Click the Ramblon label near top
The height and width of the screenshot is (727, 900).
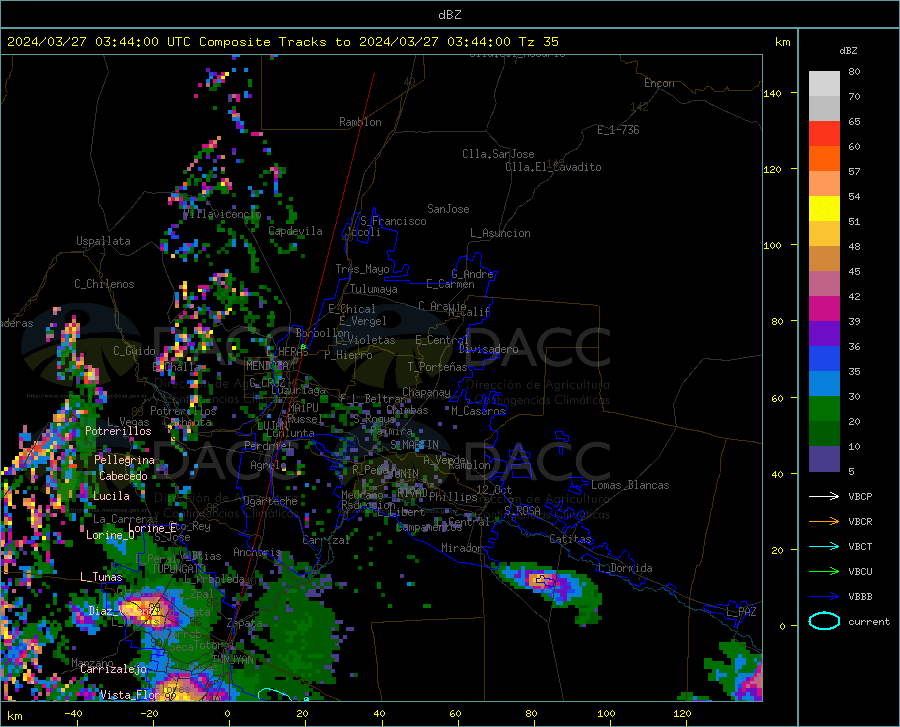pyautogui.click(x=360, y=122)
